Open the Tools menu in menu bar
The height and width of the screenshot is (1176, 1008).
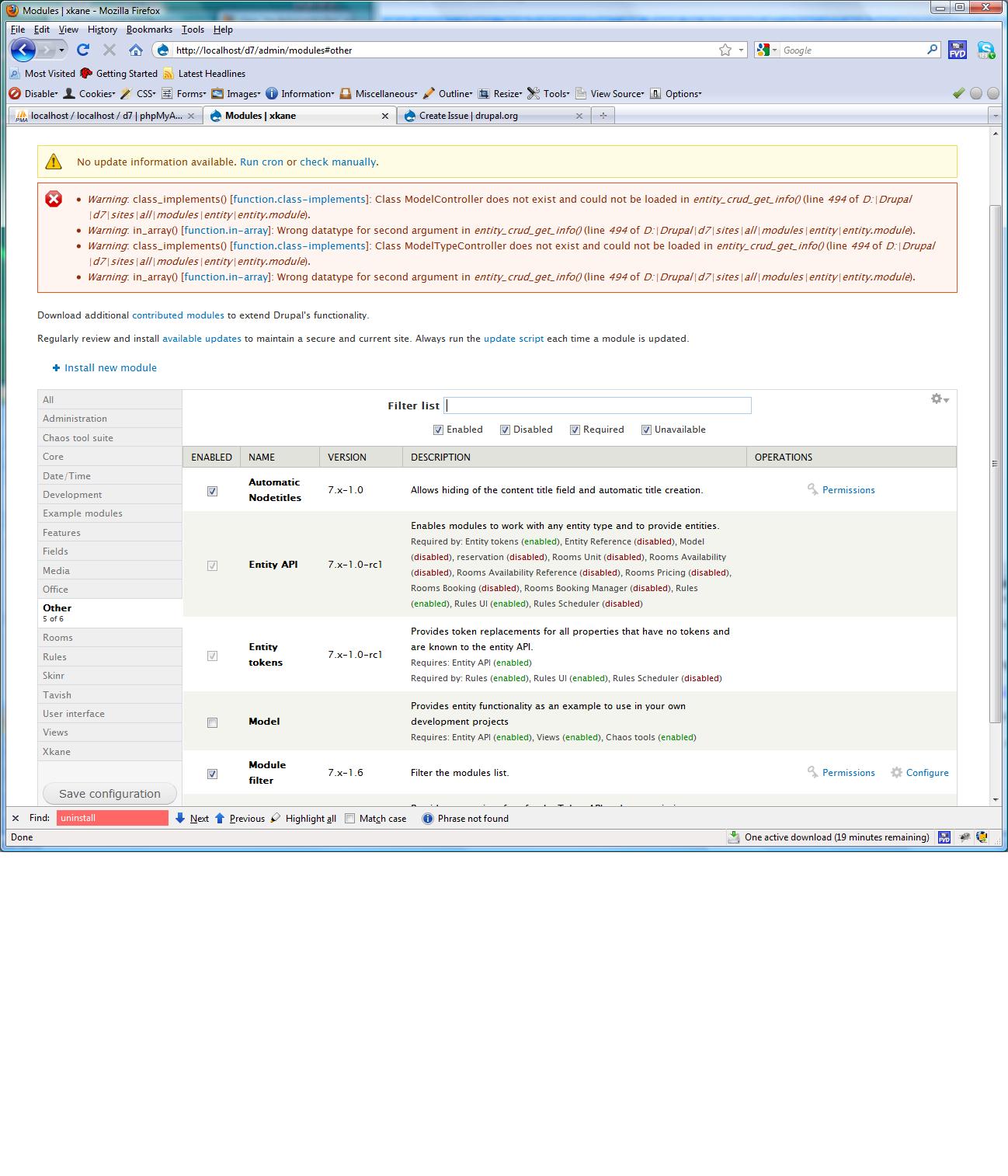click(x=193, y=30)
